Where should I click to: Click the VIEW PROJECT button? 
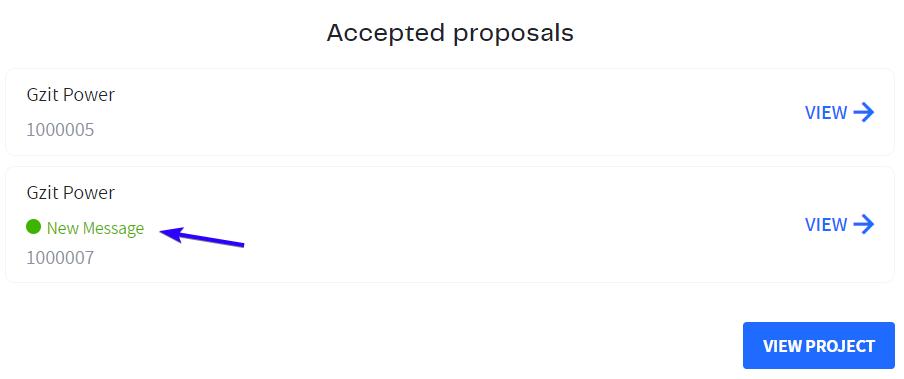[819, 346]
